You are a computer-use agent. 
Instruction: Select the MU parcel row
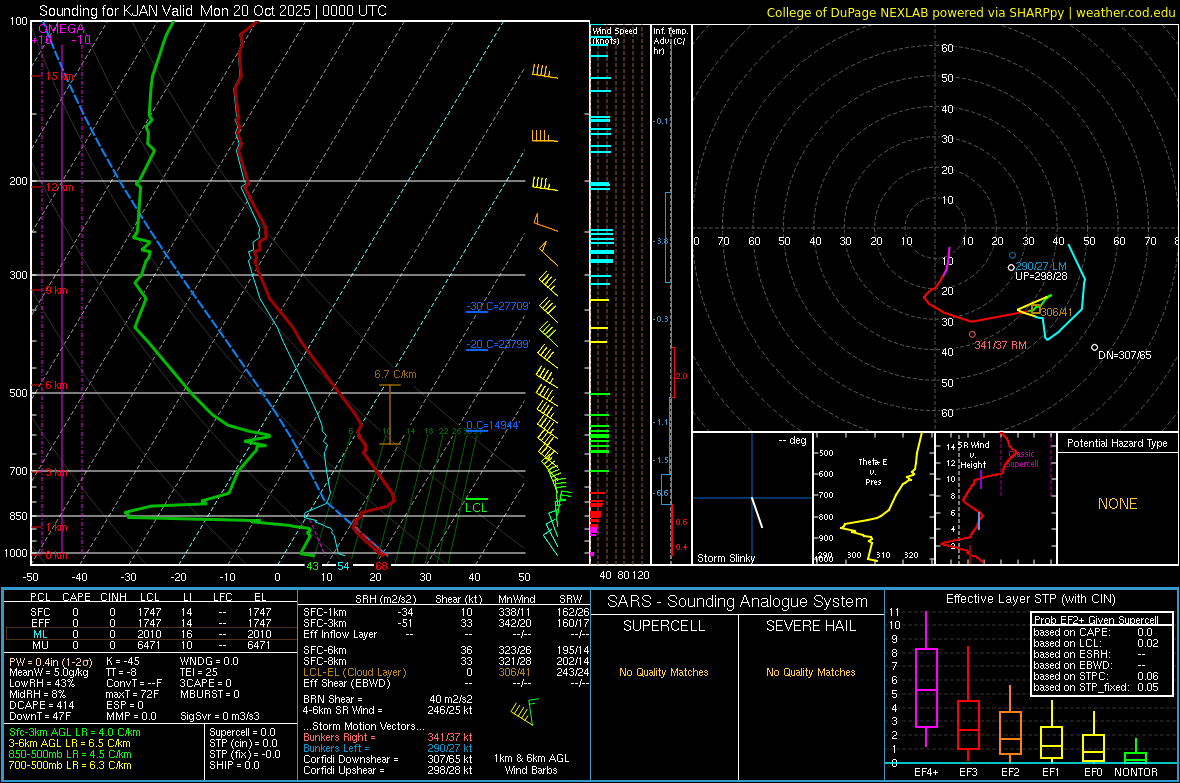151,644
